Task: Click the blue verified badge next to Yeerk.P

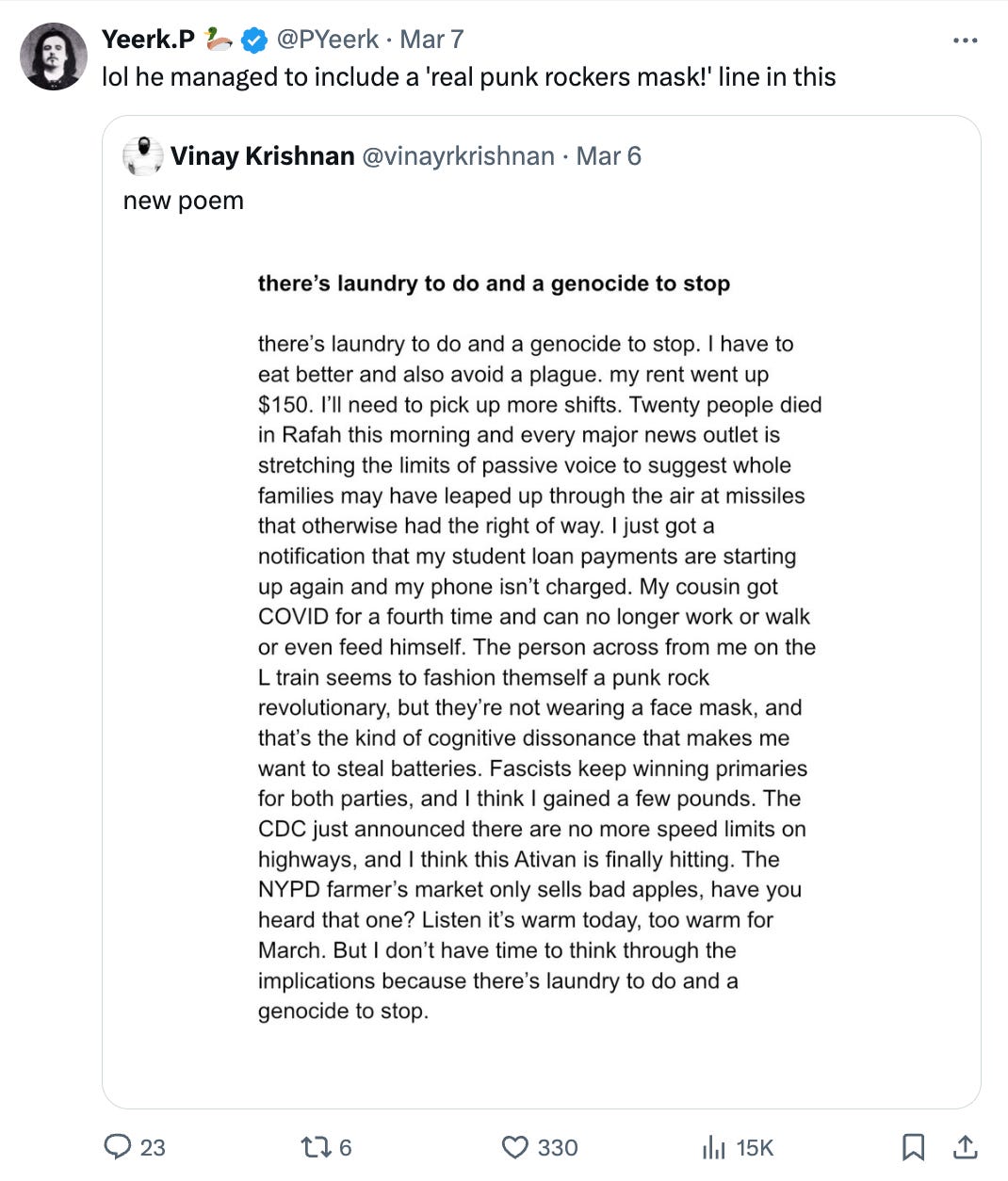Action: tap(254, 40)
